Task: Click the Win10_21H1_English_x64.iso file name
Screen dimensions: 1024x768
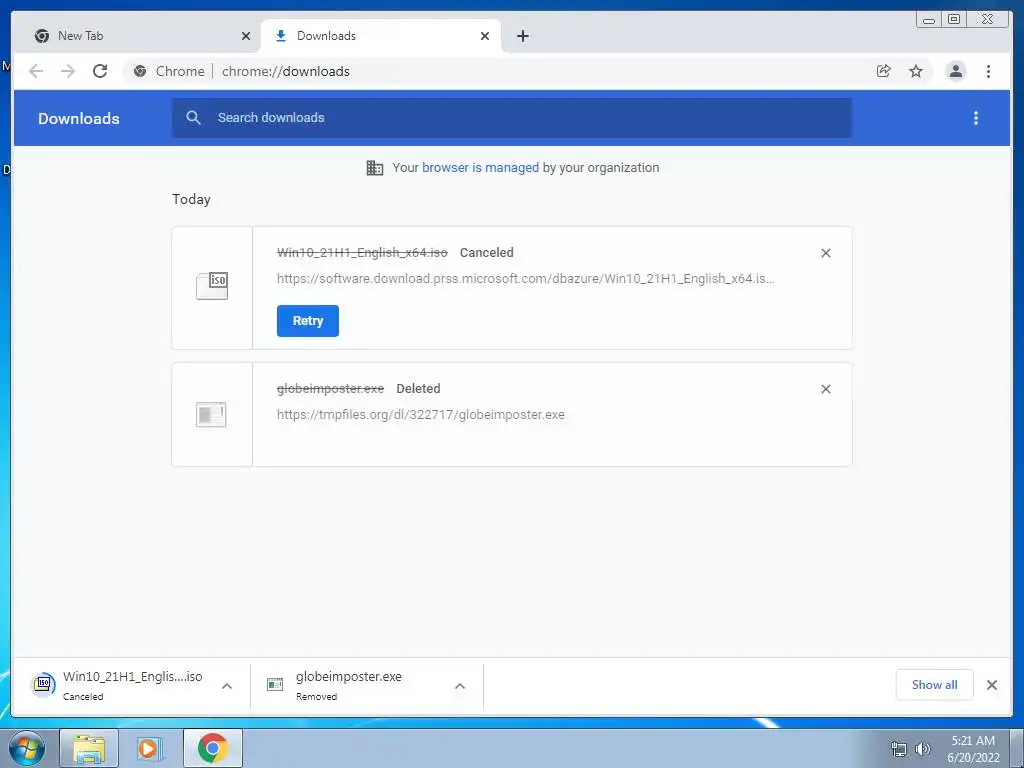Action: point(362,253)
